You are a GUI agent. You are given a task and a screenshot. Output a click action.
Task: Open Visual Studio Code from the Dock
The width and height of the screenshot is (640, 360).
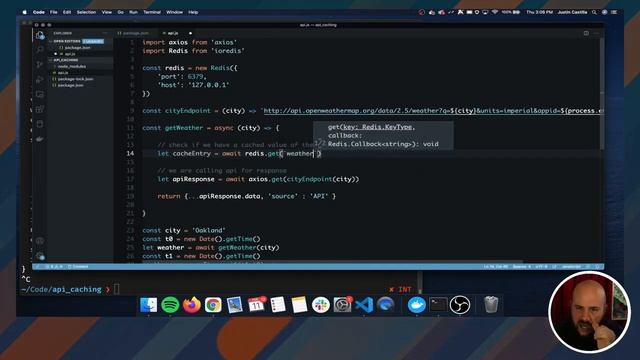click(364, 304)
